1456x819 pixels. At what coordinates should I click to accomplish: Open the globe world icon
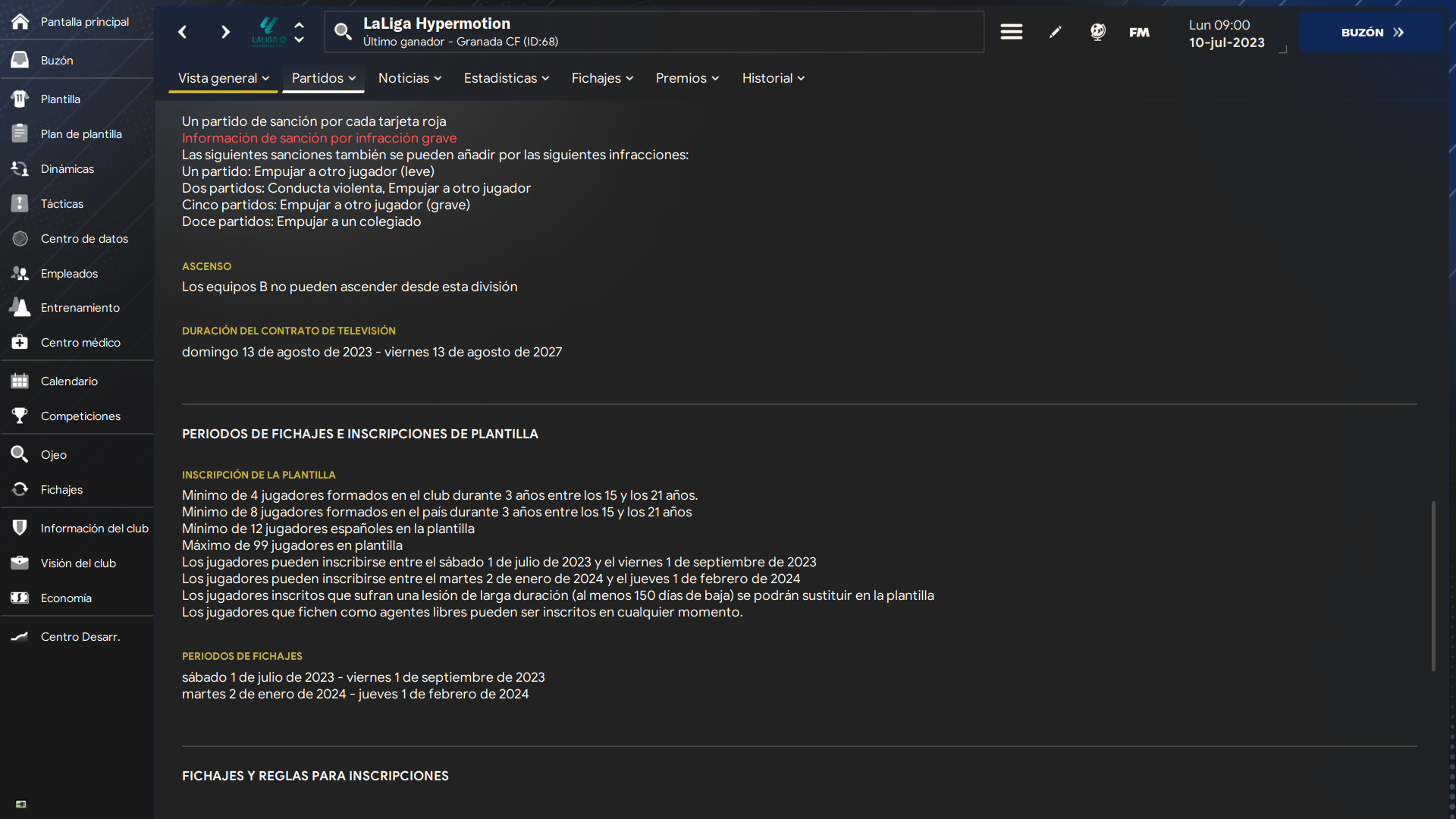point(1097,32)
